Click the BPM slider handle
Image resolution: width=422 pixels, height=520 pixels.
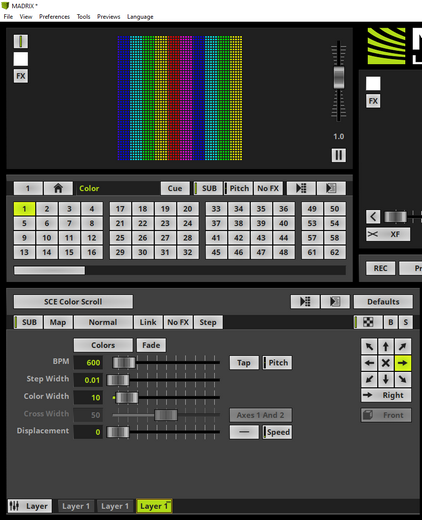(124, 363)
